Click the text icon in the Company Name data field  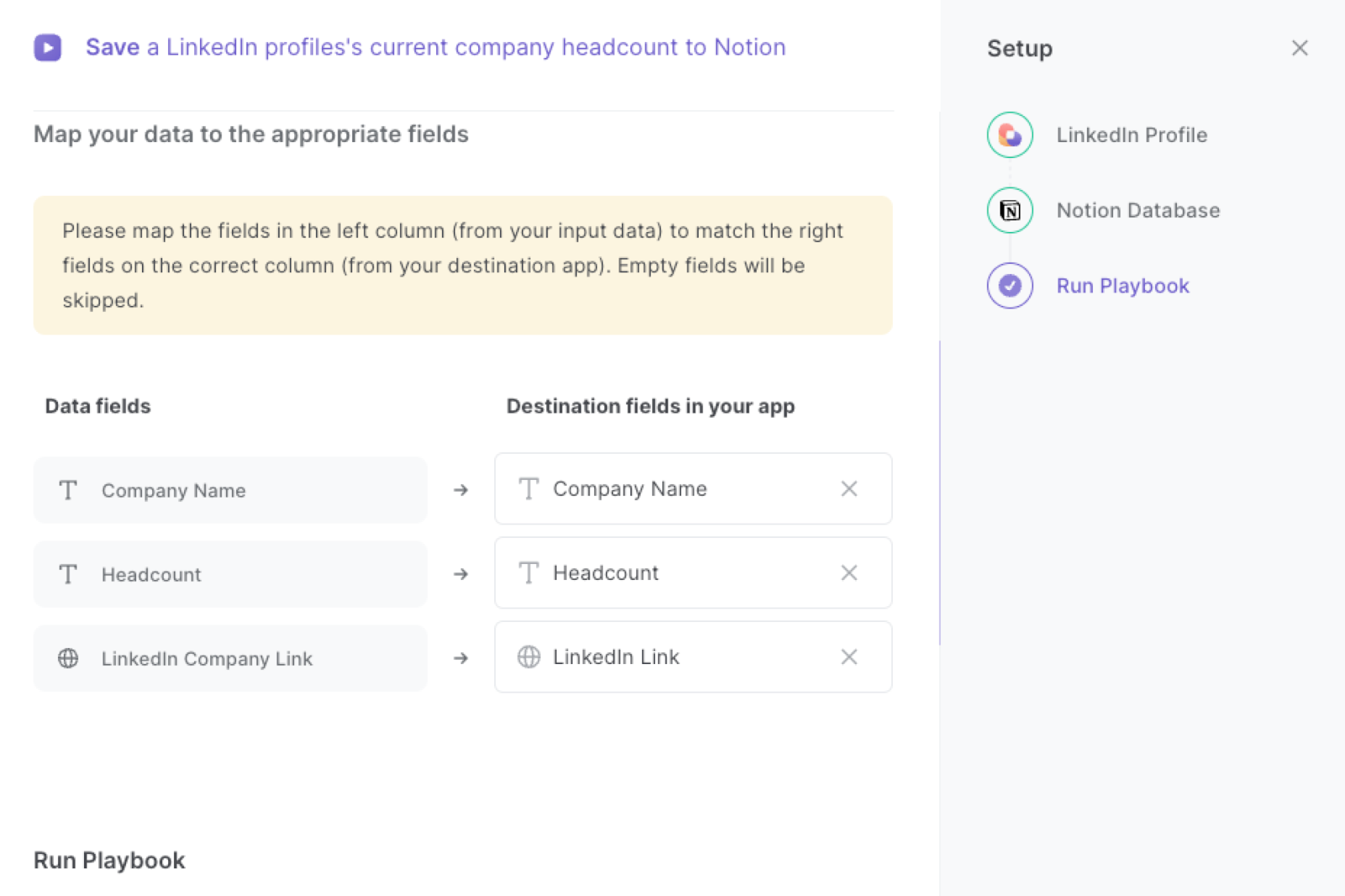coord(67,490)
